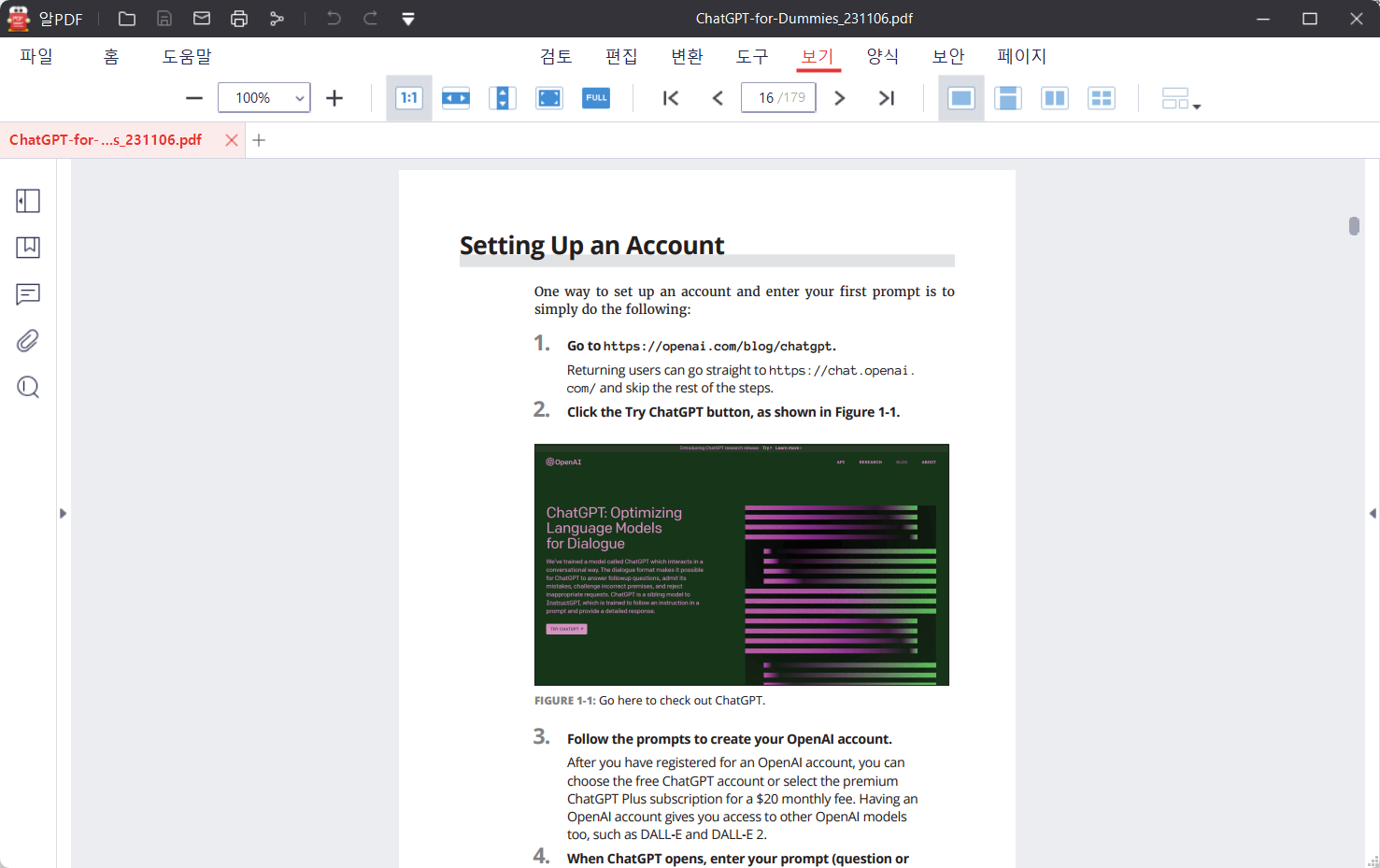Open the 도움말 menu
The image size is (1380, 868).
[187, 56]
